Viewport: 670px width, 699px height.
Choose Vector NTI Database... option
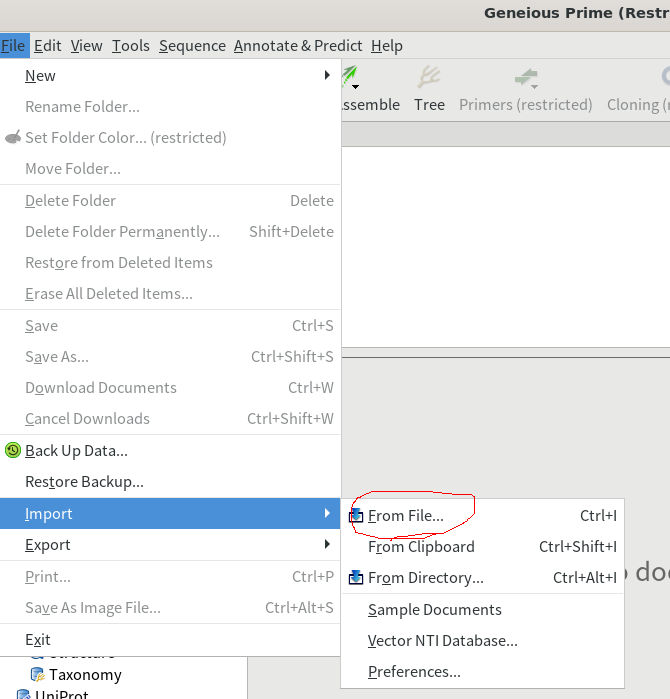482,641
